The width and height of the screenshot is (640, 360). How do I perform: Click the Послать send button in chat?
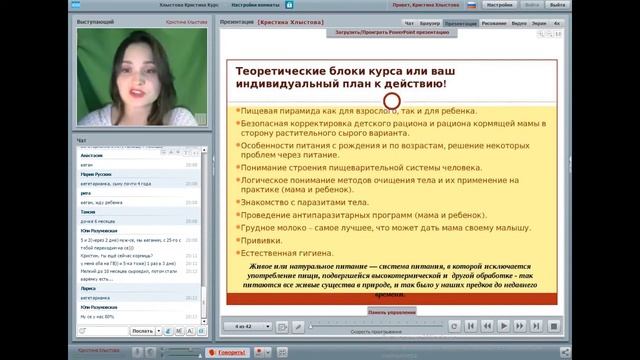click(142, 331)
